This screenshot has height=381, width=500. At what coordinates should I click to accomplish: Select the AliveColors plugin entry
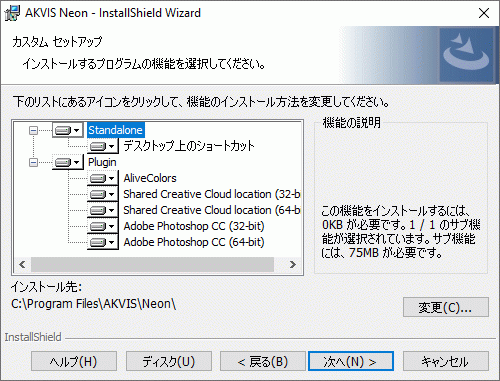coord(150,178)
